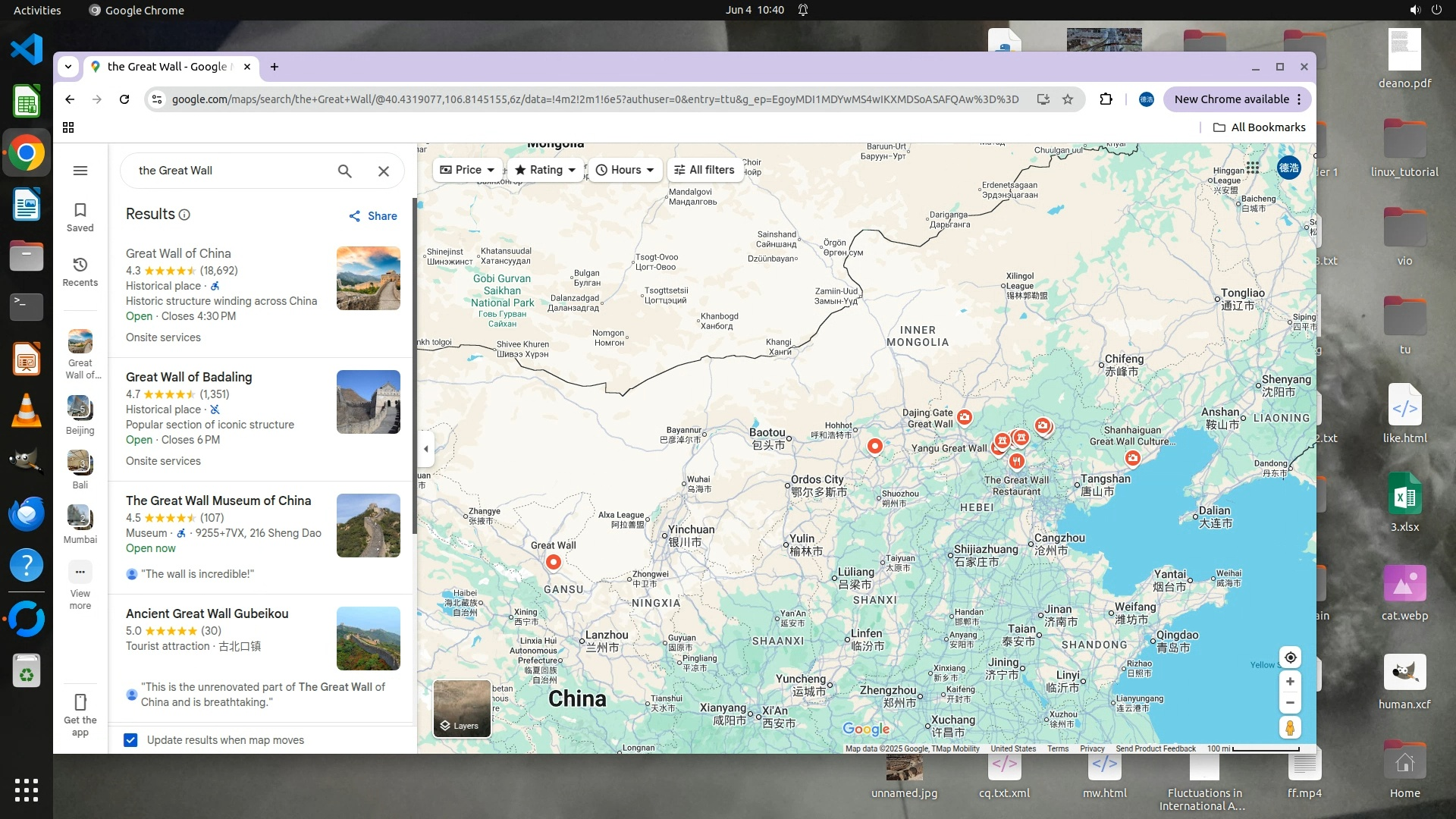
Task: Click the Saved bookmark icon
Action: point(80,210)
